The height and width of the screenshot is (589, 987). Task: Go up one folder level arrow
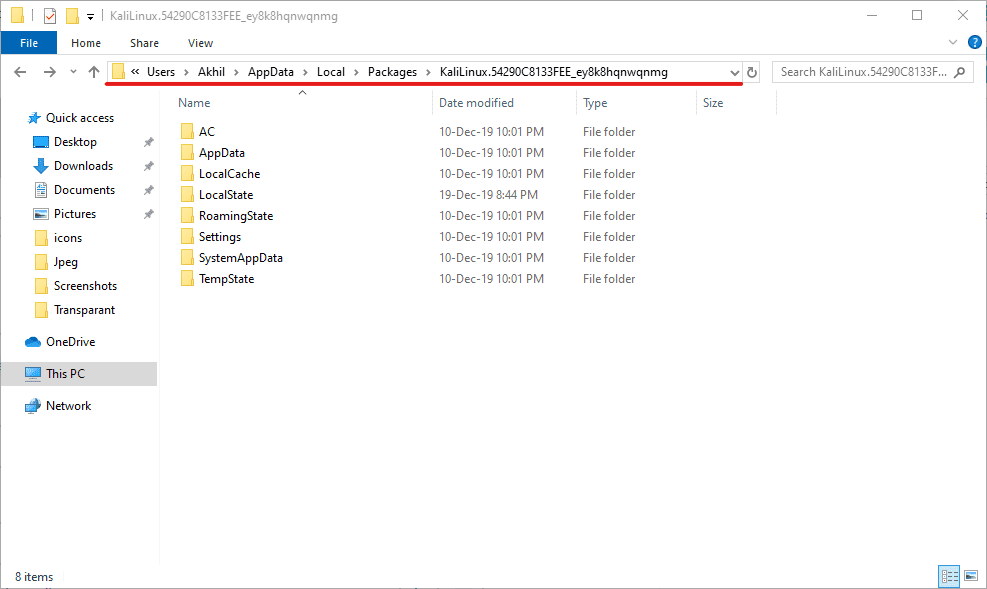[94, 72]
